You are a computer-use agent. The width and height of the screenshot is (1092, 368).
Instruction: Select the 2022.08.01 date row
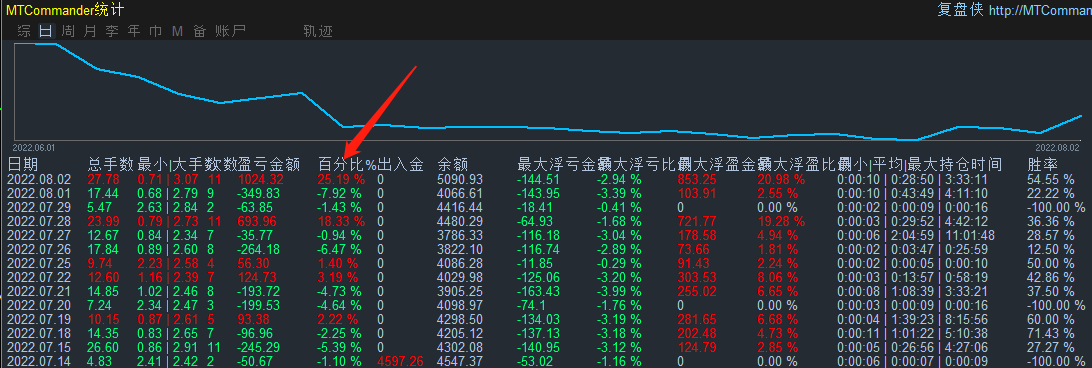tap(546, 193)
